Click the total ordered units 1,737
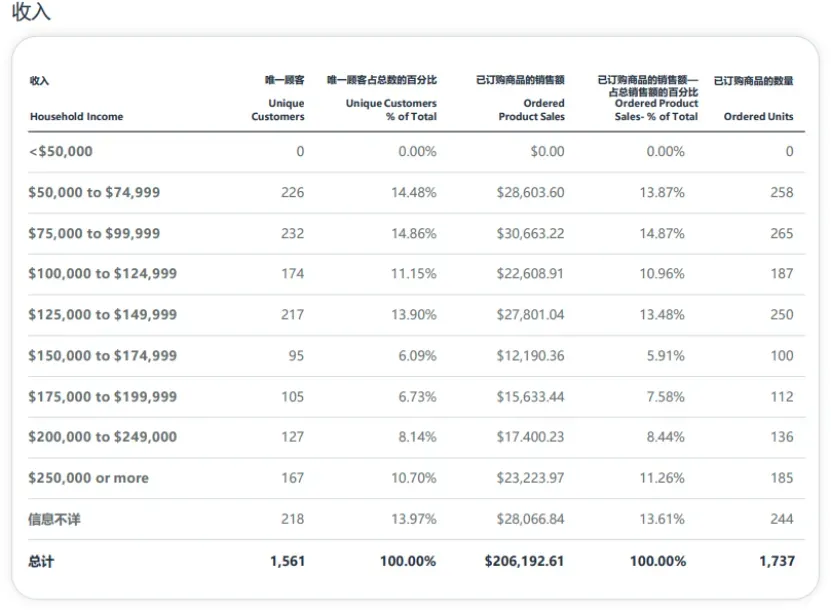This screenshot has height=611, width=831. coord(777,561)
